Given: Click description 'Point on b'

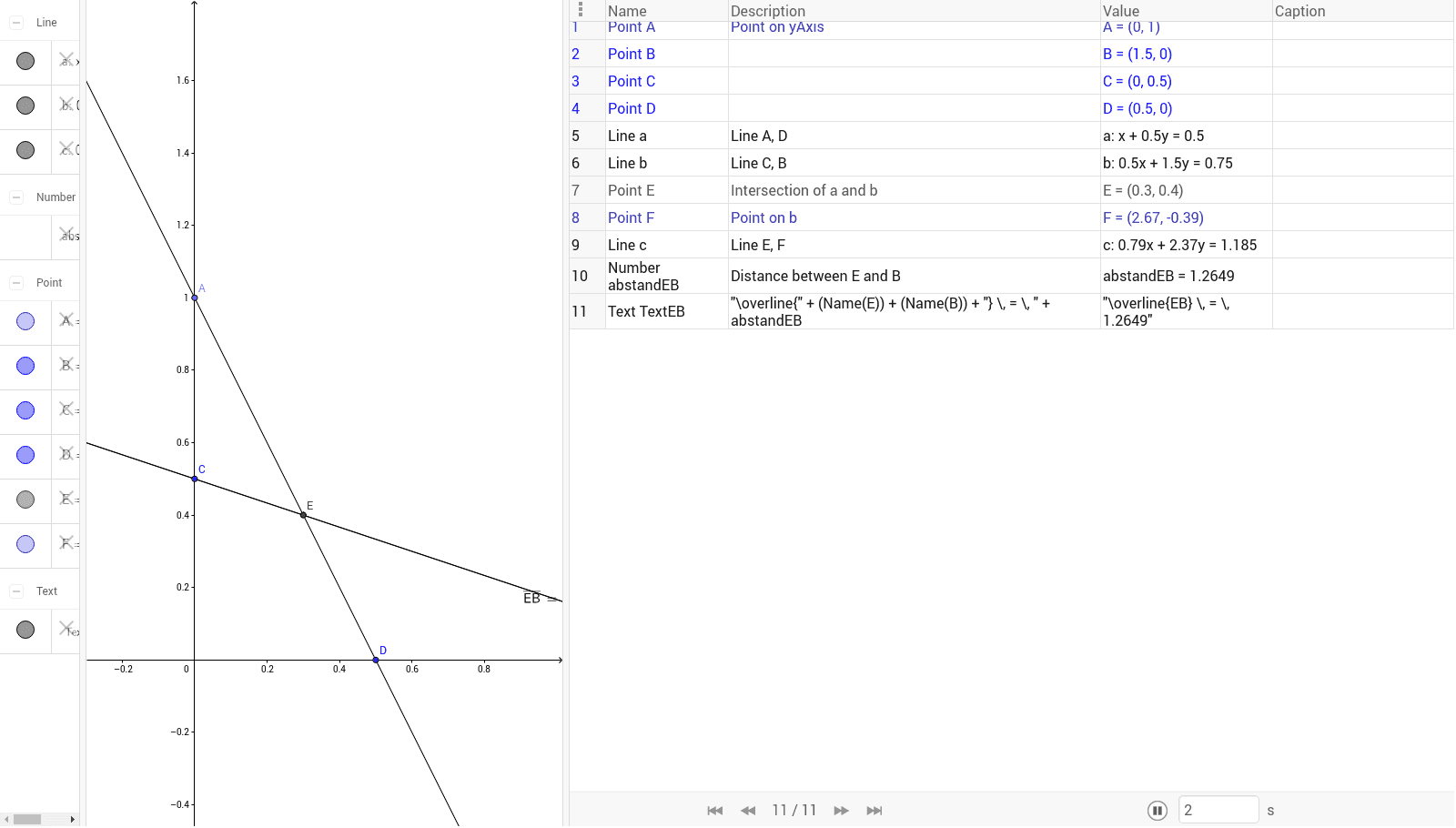Looking at the screenshot, I should (x=763, y=217).
